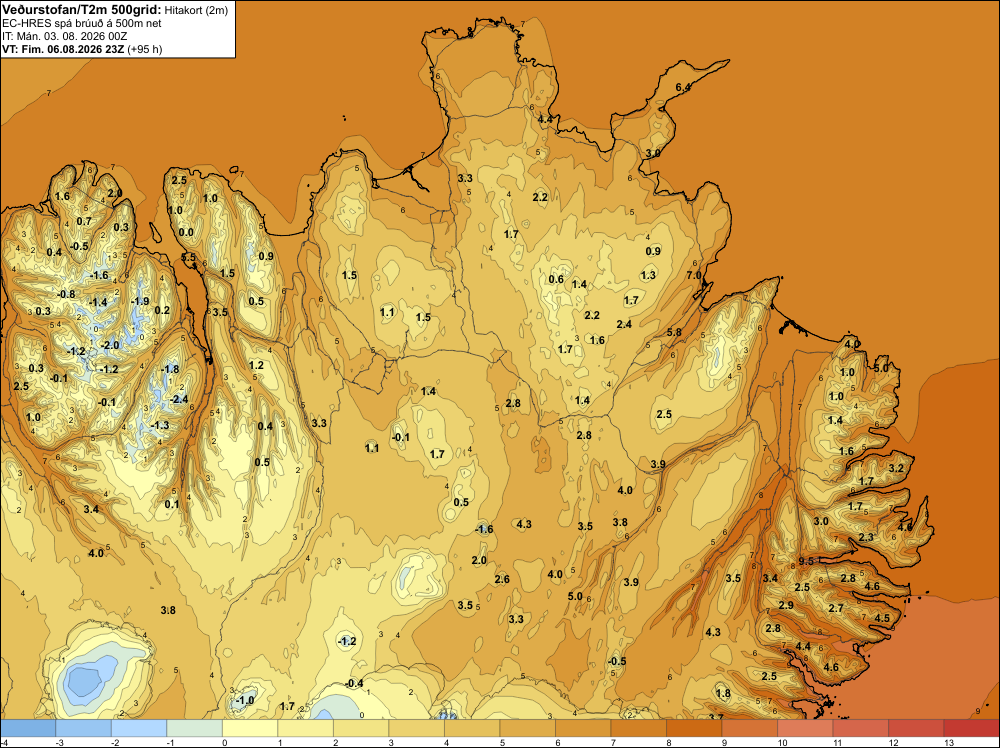Click the temperature value '7.0'
This screenshot has width=1000, height=748.
click(694, 275)
